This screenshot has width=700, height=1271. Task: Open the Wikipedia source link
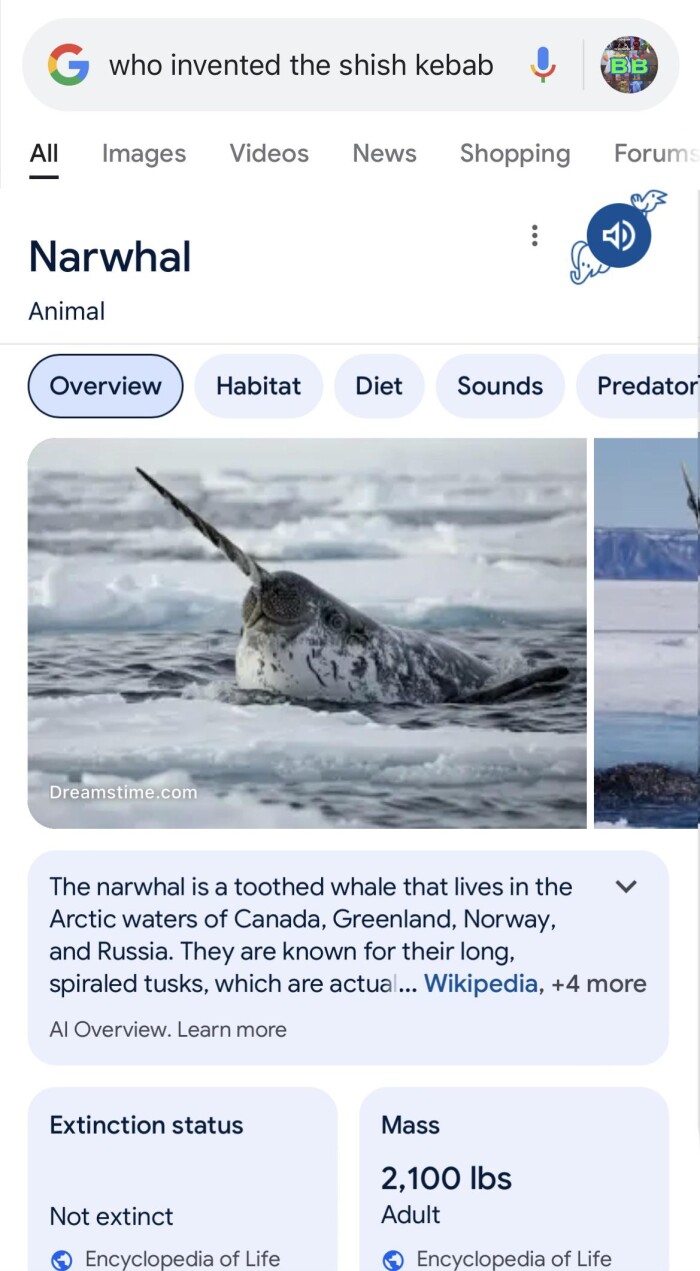pos(481,984)
